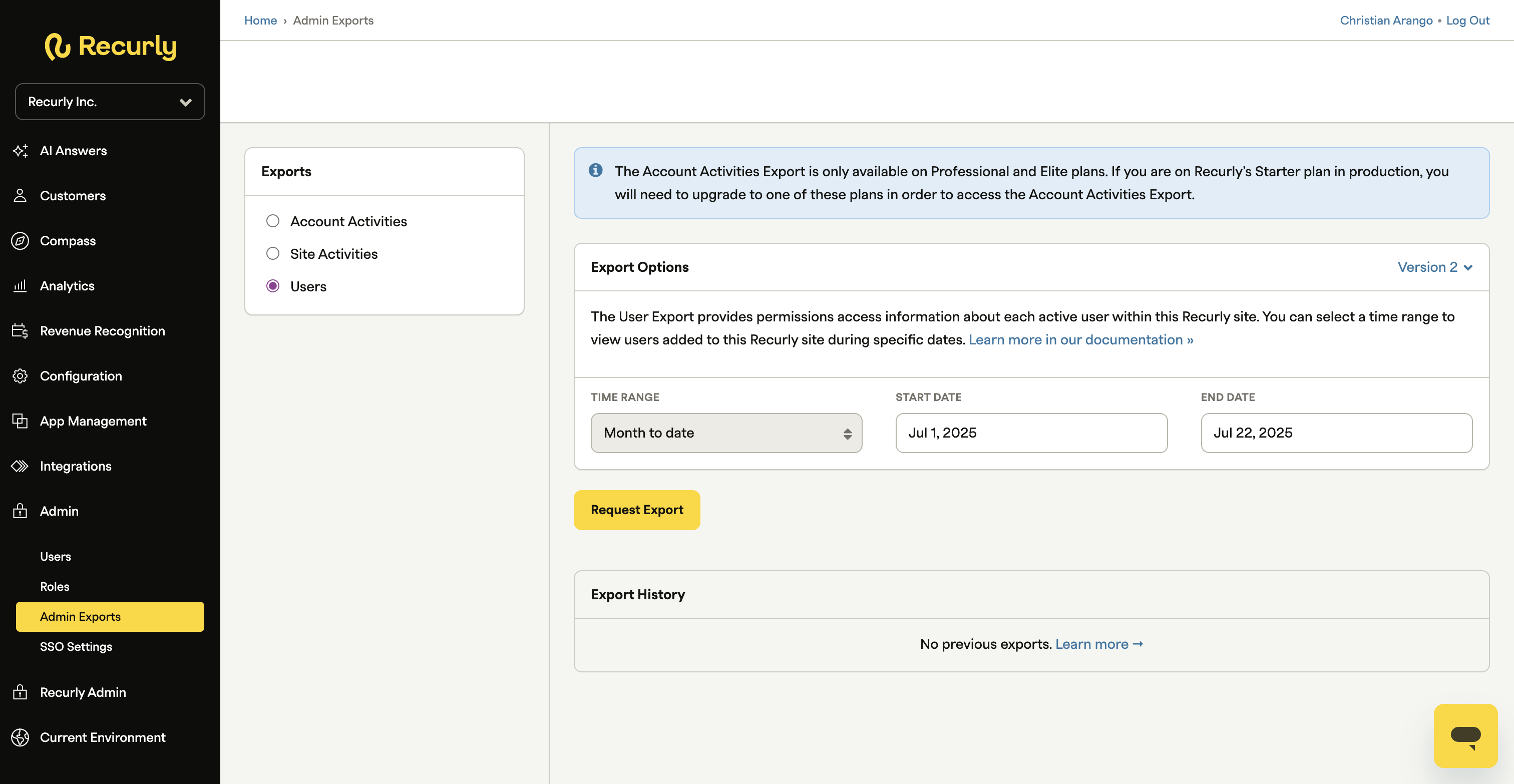
Task: Open Current Environment in sidebar
Action: click(x=103, y=737)
